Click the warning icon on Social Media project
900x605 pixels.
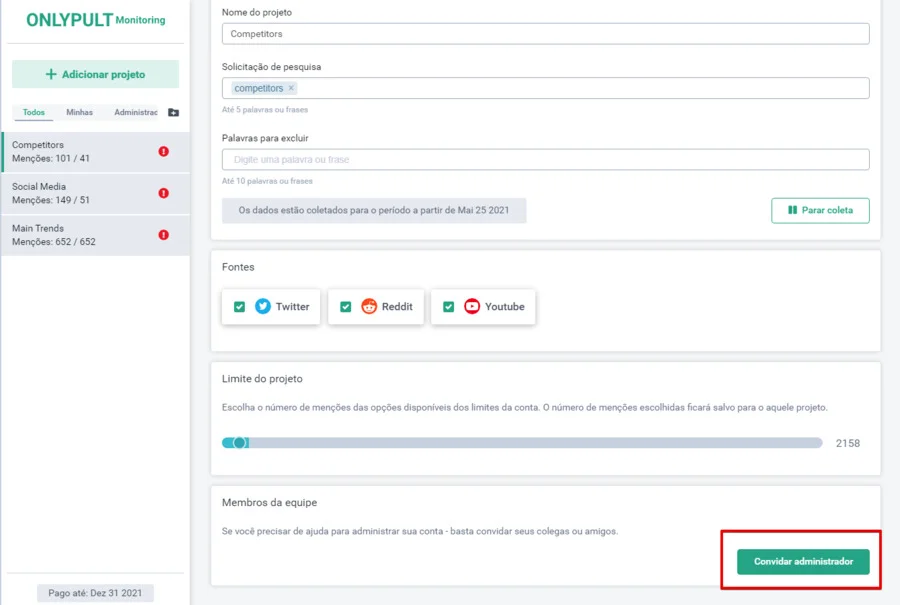(163, 193)
